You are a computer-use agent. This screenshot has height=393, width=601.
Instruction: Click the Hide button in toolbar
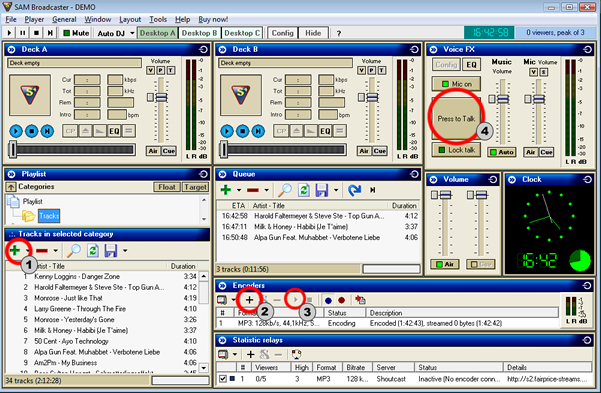[313, 33]
